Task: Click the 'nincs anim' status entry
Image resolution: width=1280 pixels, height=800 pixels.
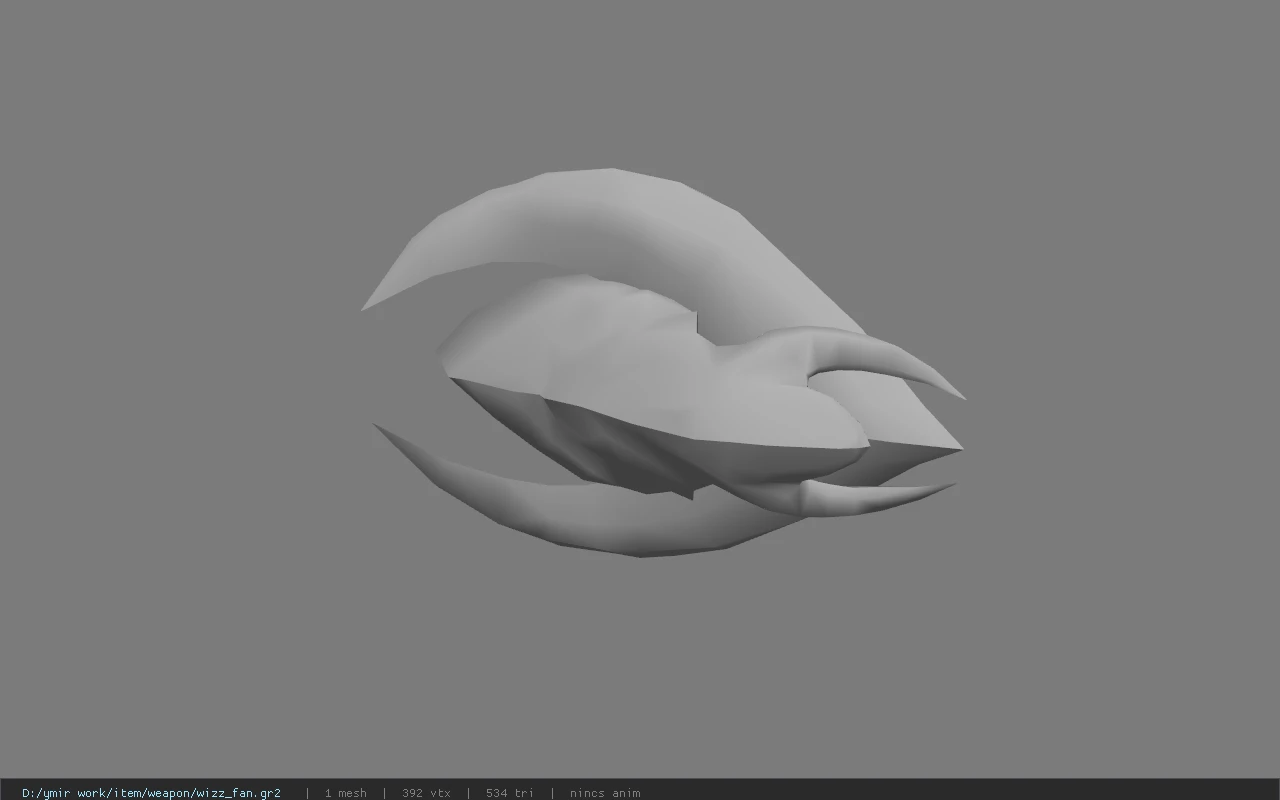Action: click(605, 793)
